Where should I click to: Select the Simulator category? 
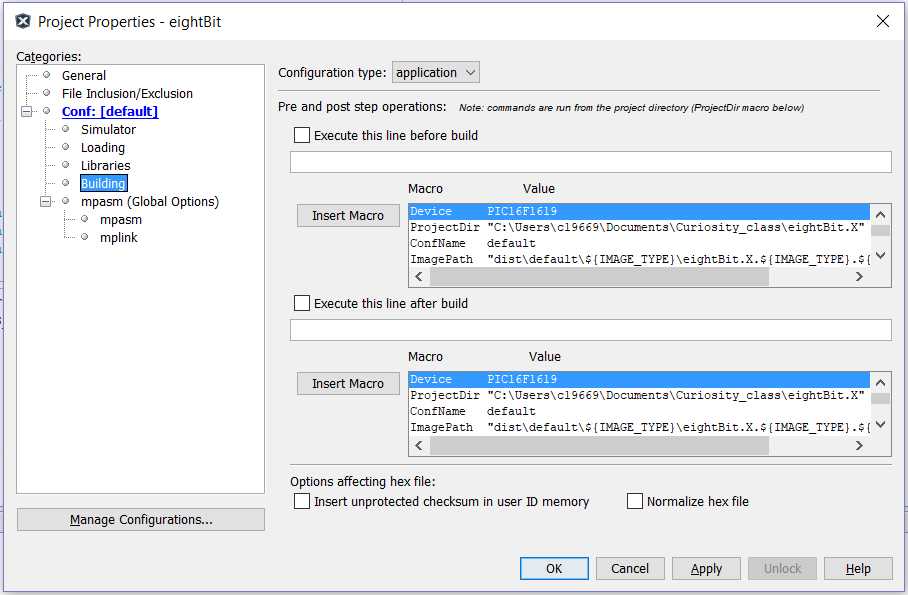pos(108,129)
